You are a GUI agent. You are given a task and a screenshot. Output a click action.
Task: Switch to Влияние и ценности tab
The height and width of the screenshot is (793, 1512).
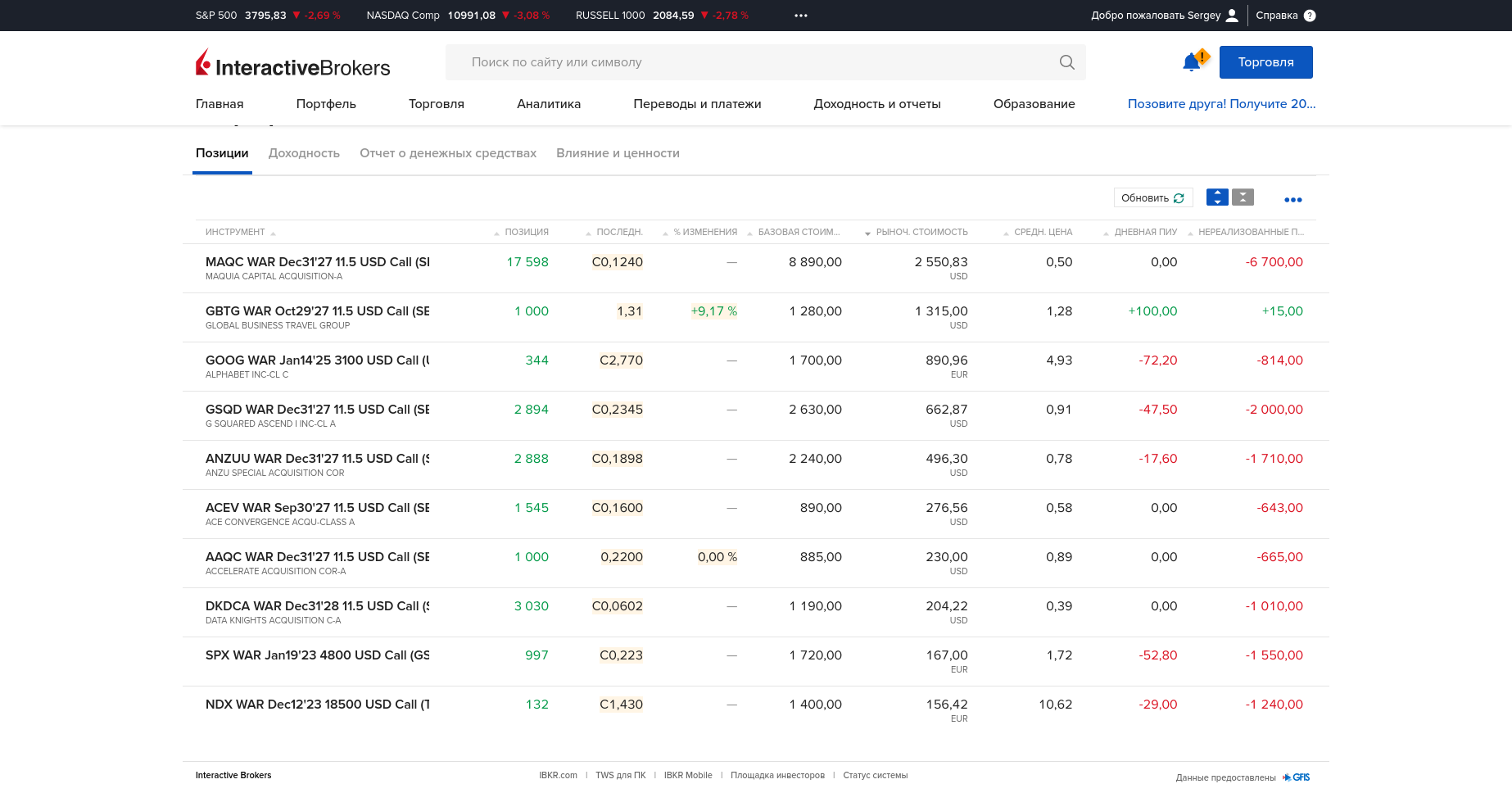pyautogui.click(x=618, y=153)
